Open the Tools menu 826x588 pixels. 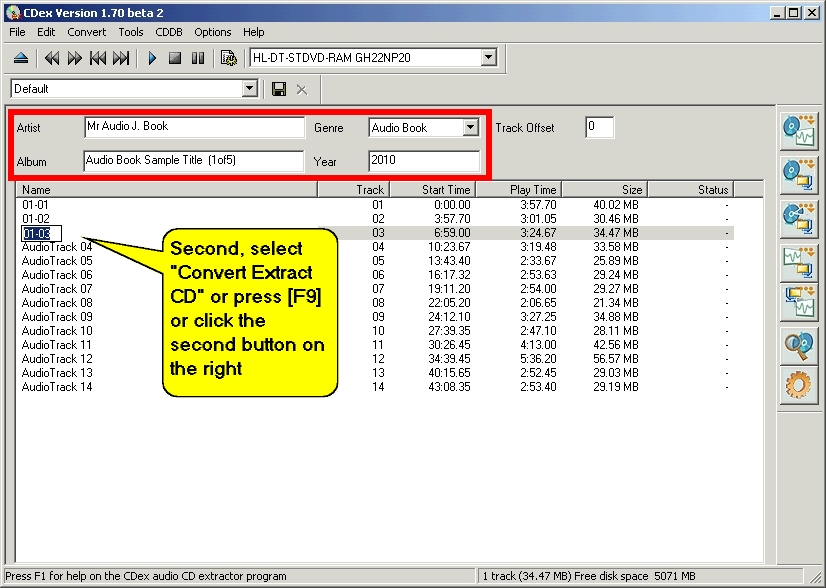131,32
